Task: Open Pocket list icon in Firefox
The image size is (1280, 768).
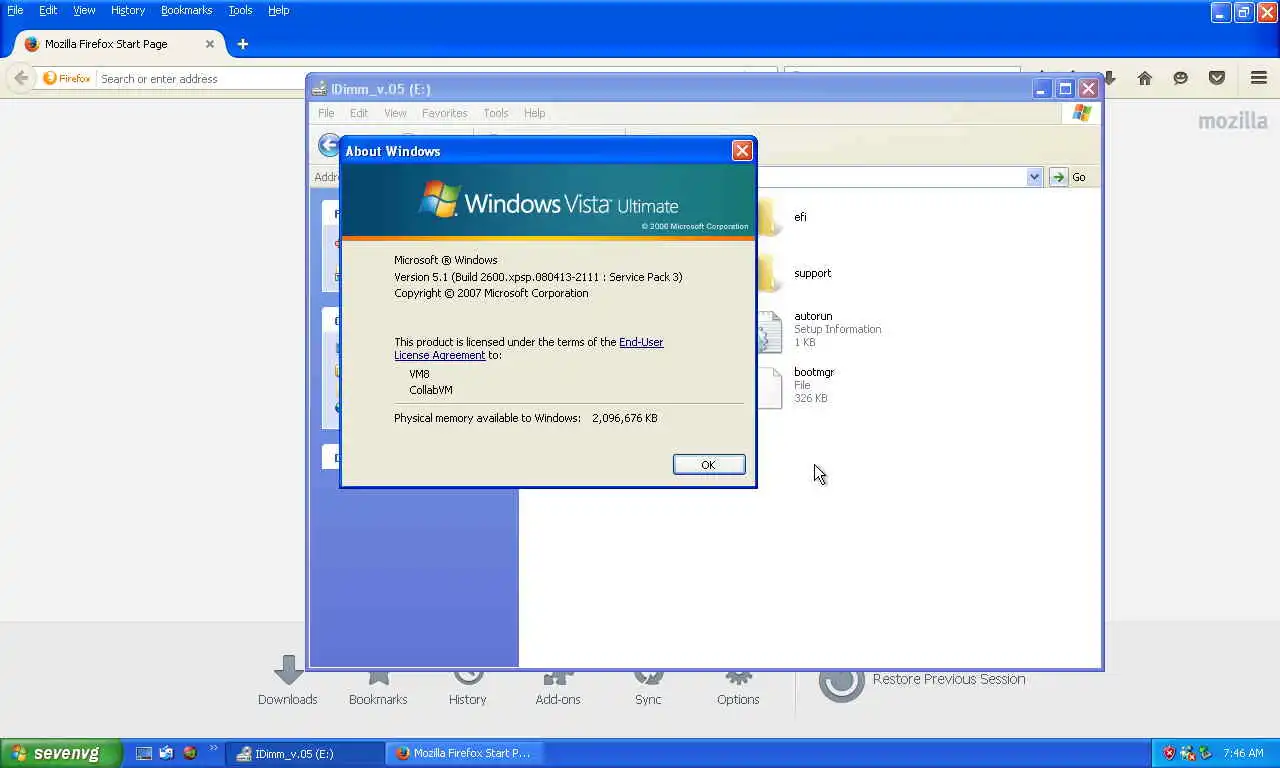Action: coord(1217,78)
